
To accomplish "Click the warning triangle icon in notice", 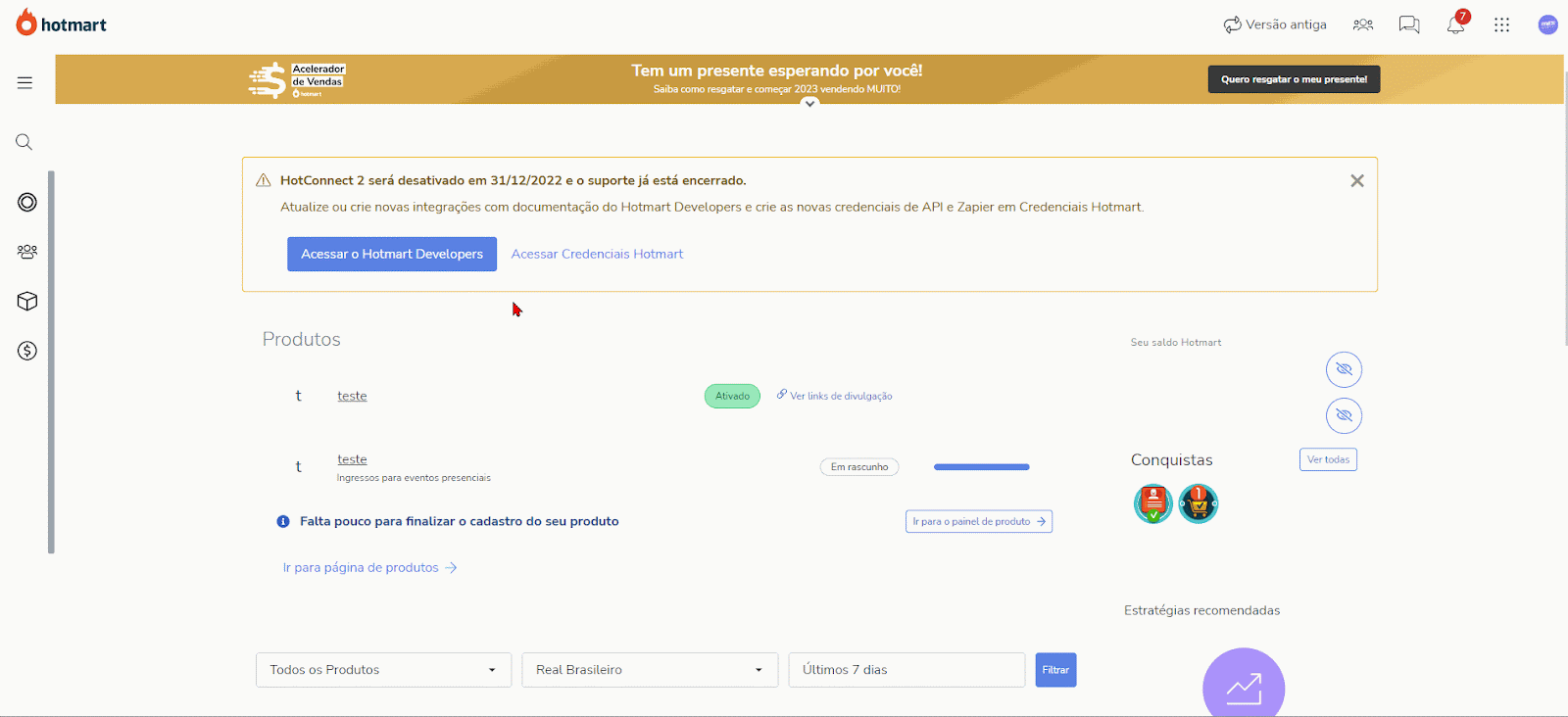I will tap(263, 180).
